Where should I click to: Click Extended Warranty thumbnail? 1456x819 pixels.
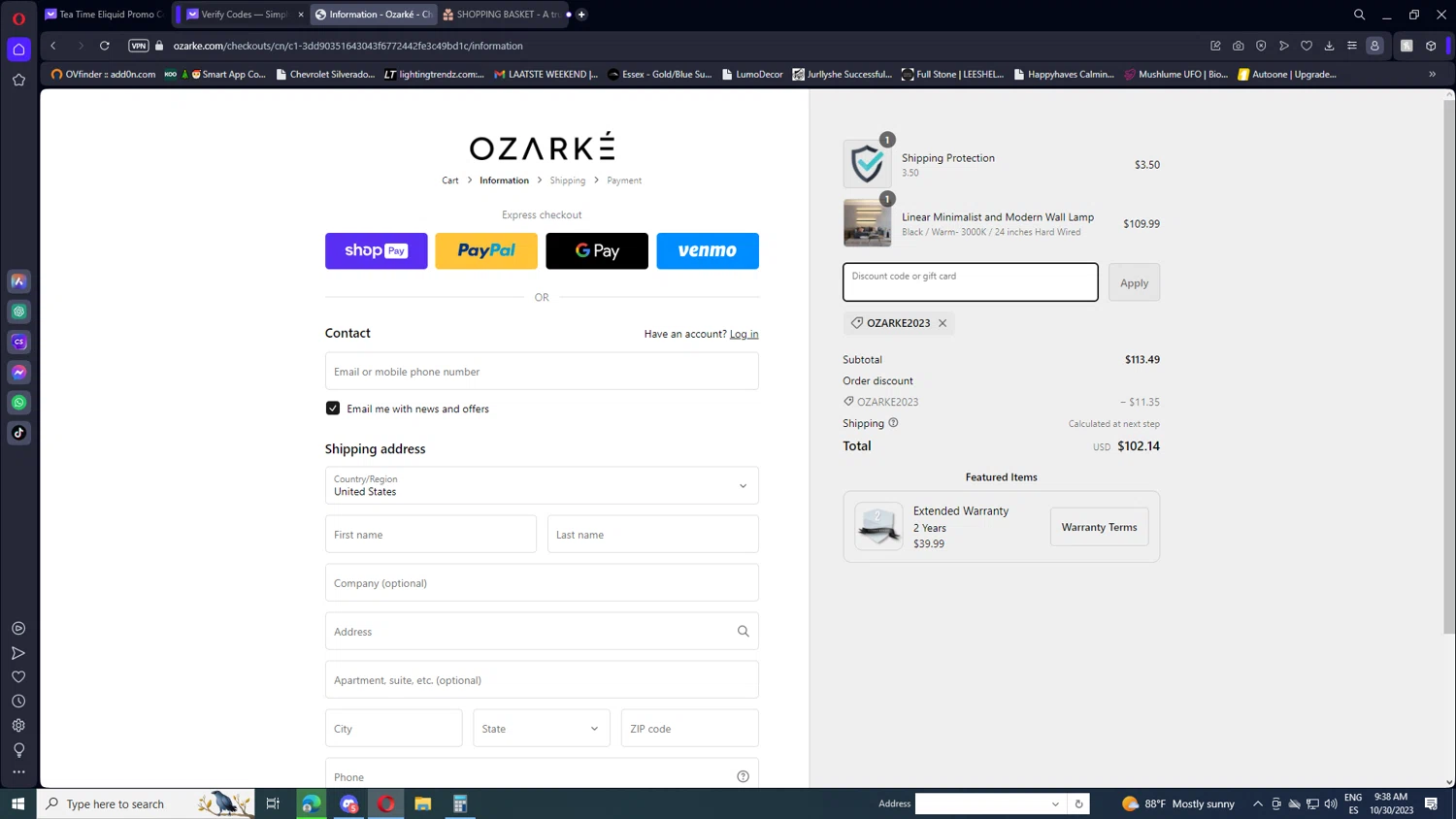[x=878, y=526]
